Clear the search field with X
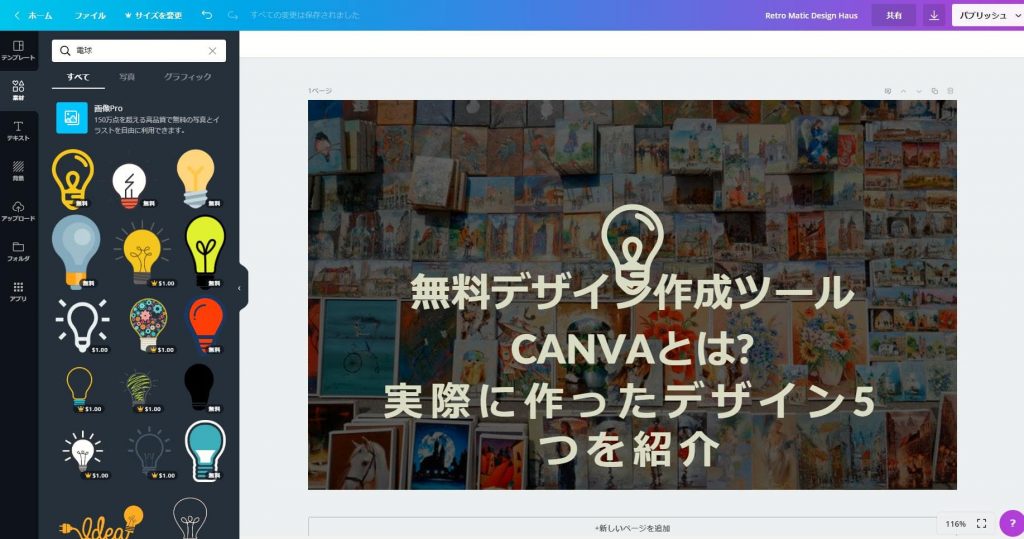Screen dimensions: 1024x539 pos(212,50)
